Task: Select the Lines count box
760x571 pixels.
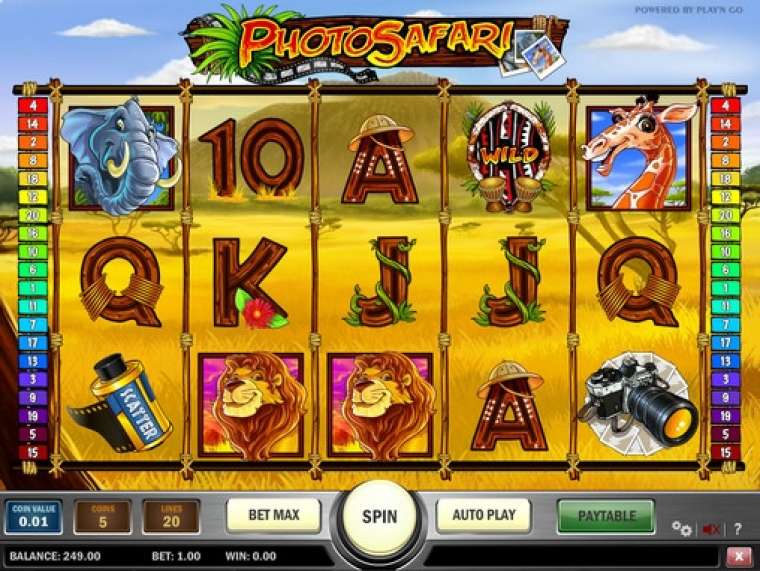Action: (171, 517)
